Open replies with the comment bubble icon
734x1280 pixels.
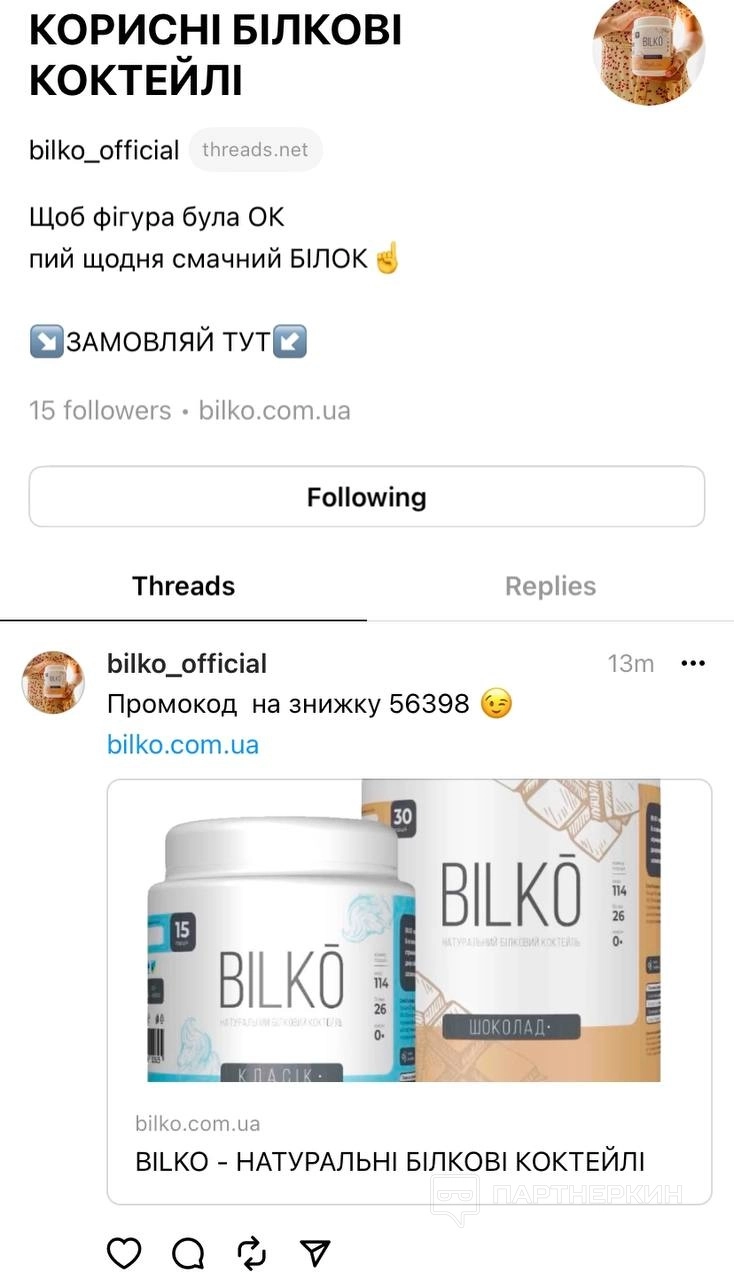coord(188,1253)
